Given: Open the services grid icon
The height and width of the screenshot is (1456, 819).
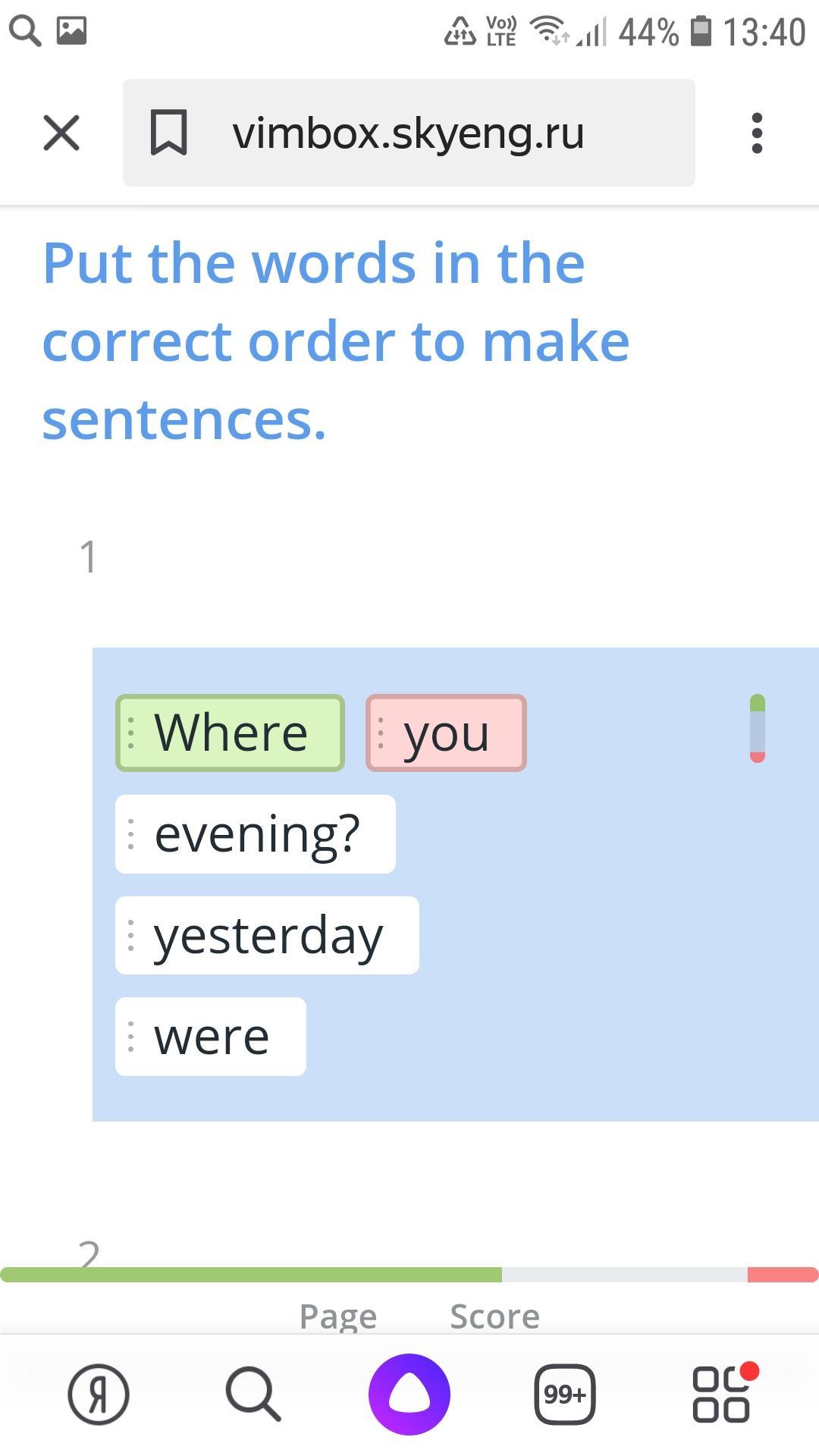Looking at the screenshot, I should (x=722, y=1394).
